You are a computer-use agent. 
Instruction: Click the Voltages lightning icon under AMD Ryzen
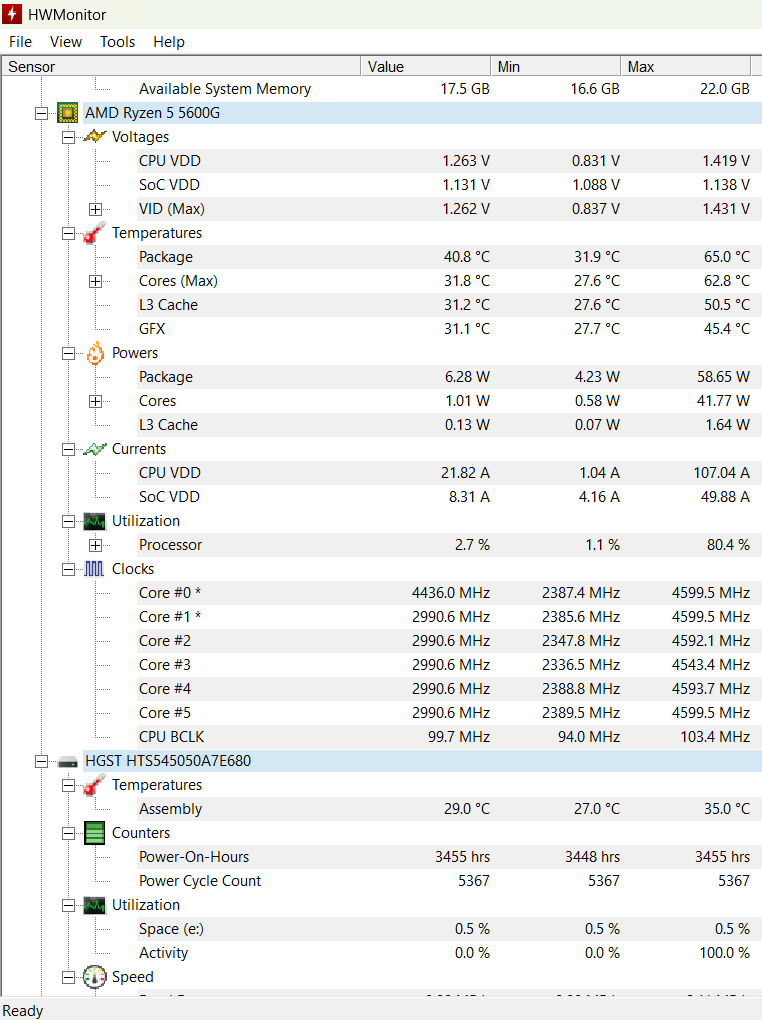click(x=95, y=137)
